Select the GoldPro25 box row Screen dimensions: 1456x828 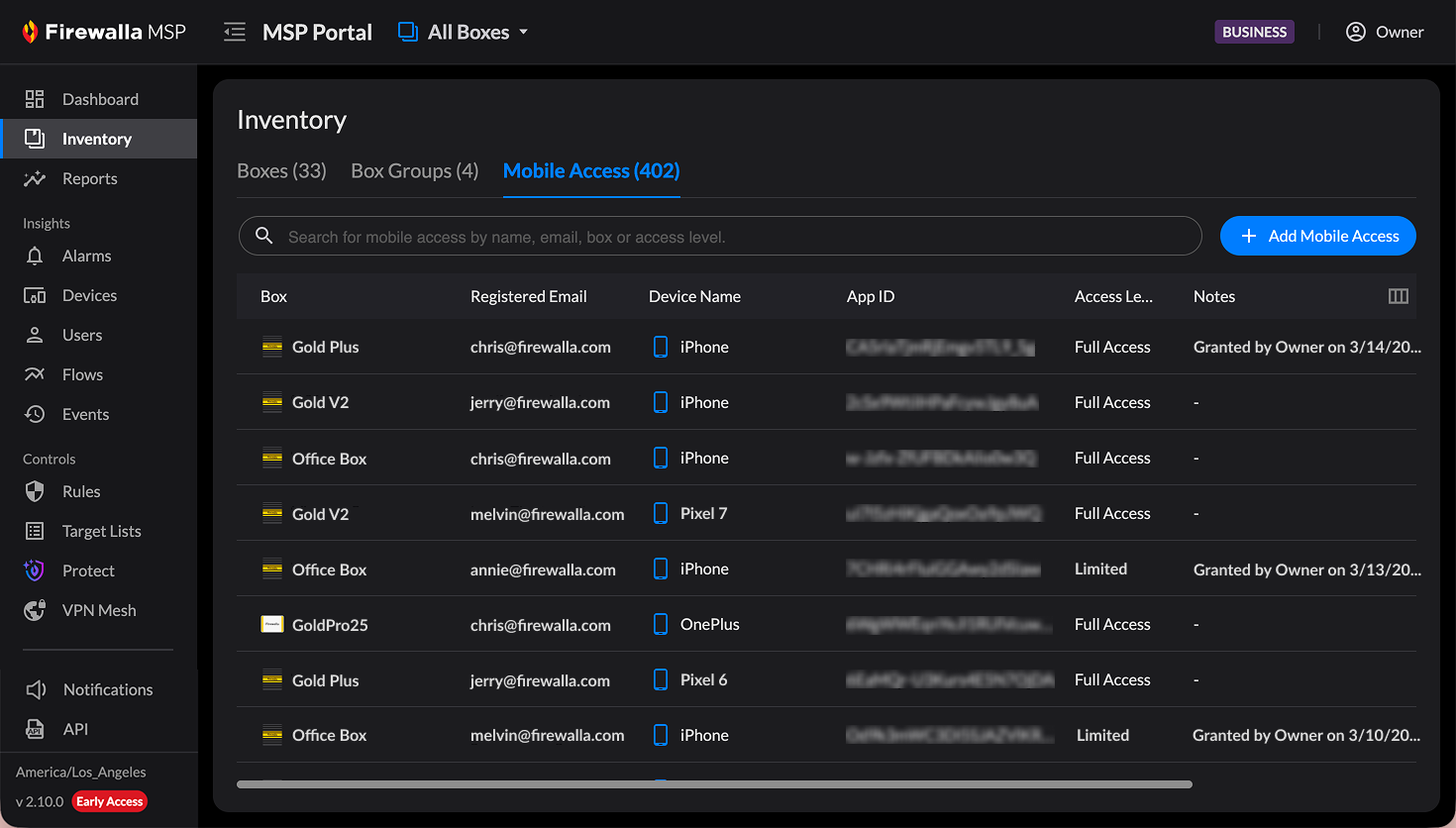click(330, 625)
